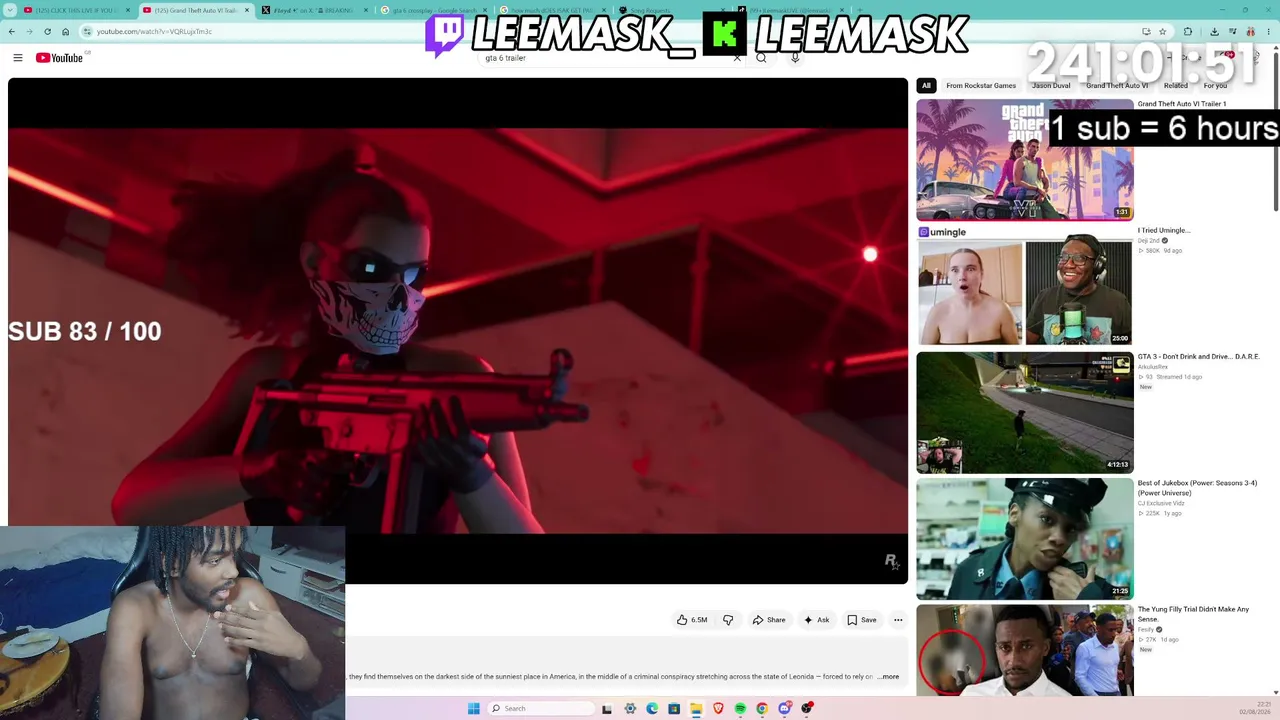Open the Ask AI button
Image resolution: width=1280 pixels, height=720 pixels.
pyautogui.click(x=816, y=620)
